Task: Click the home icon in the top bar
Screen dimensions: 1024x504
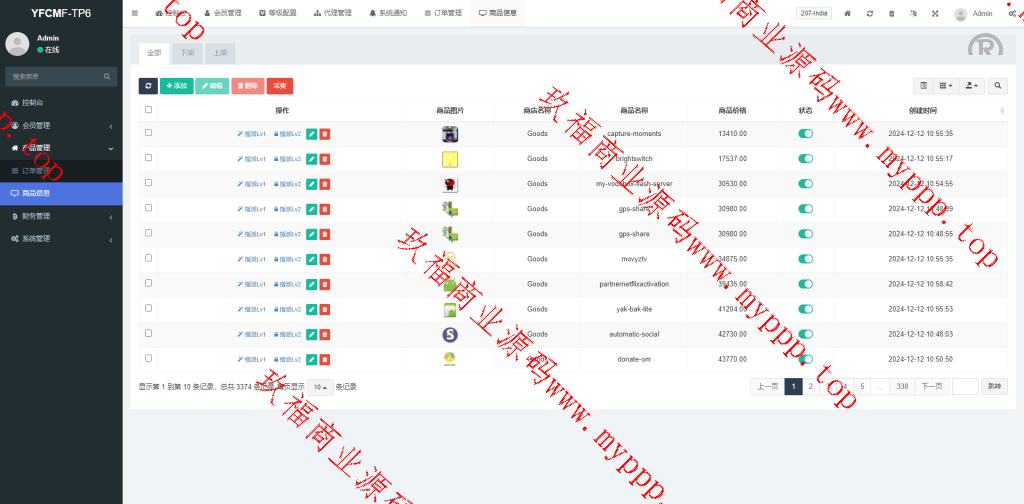Action: pyautogui.click(x=848, y=13)
